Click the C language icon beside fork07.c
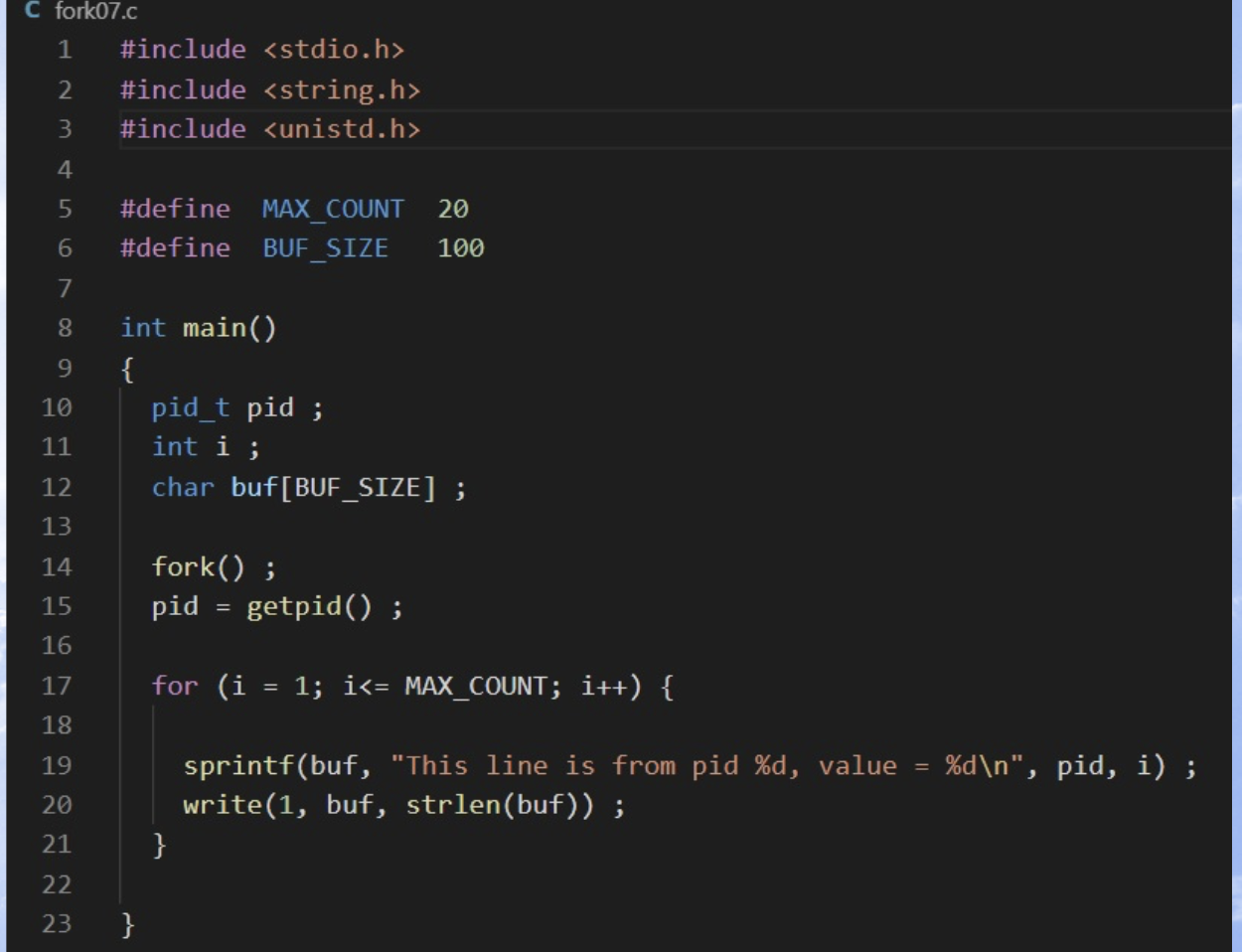Image resolution: width=1242 pixels, height=952 pixels. 33,10
